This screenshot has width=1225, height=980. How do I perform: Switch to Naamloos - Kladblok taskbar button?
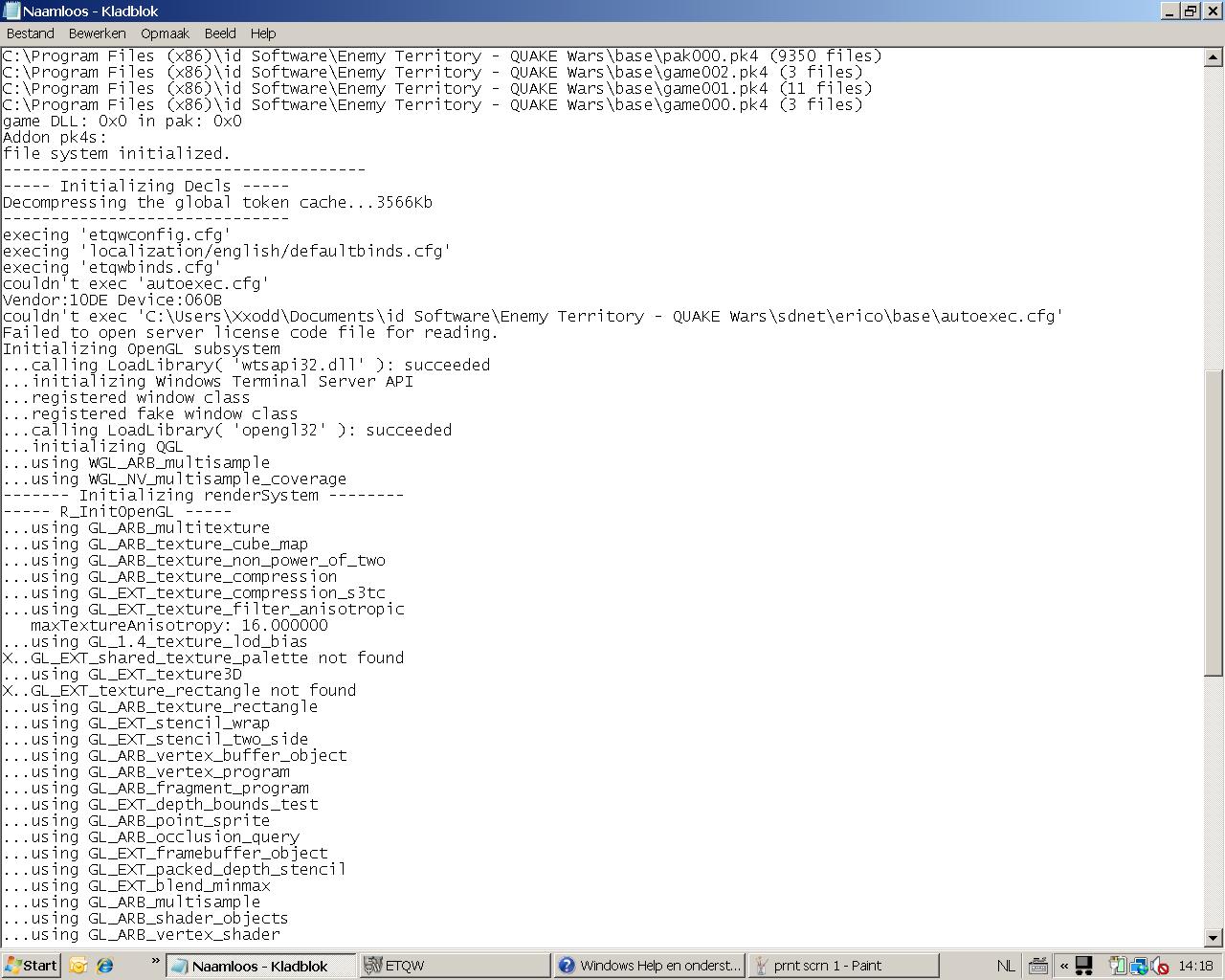[260, 965]
